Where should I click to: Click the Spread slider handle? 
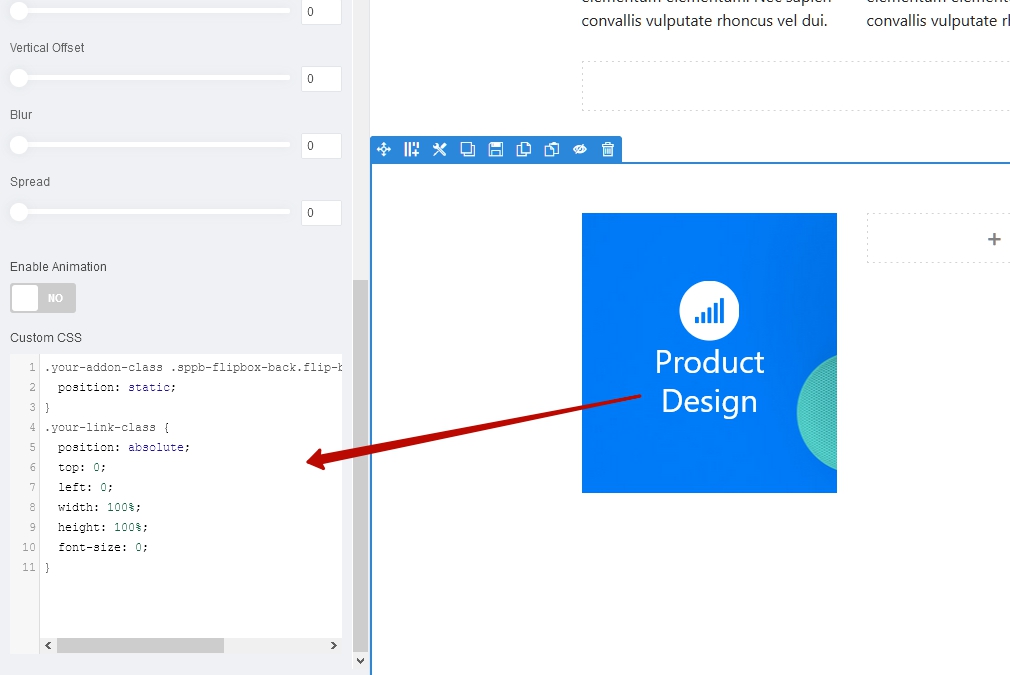pyautogui.click(x=18, y=212)
